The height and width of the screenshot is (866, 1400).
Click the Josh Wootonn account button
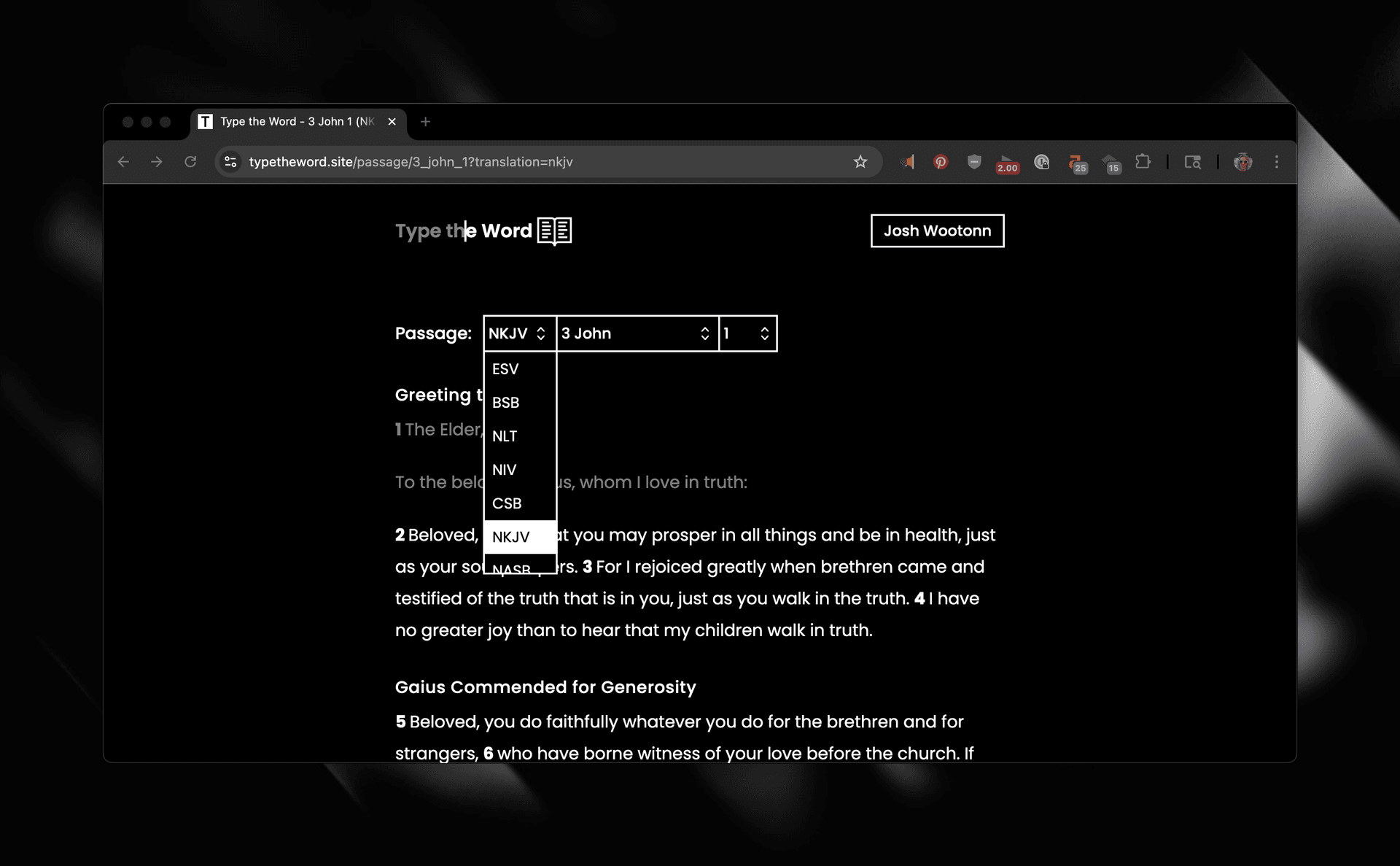937,231
